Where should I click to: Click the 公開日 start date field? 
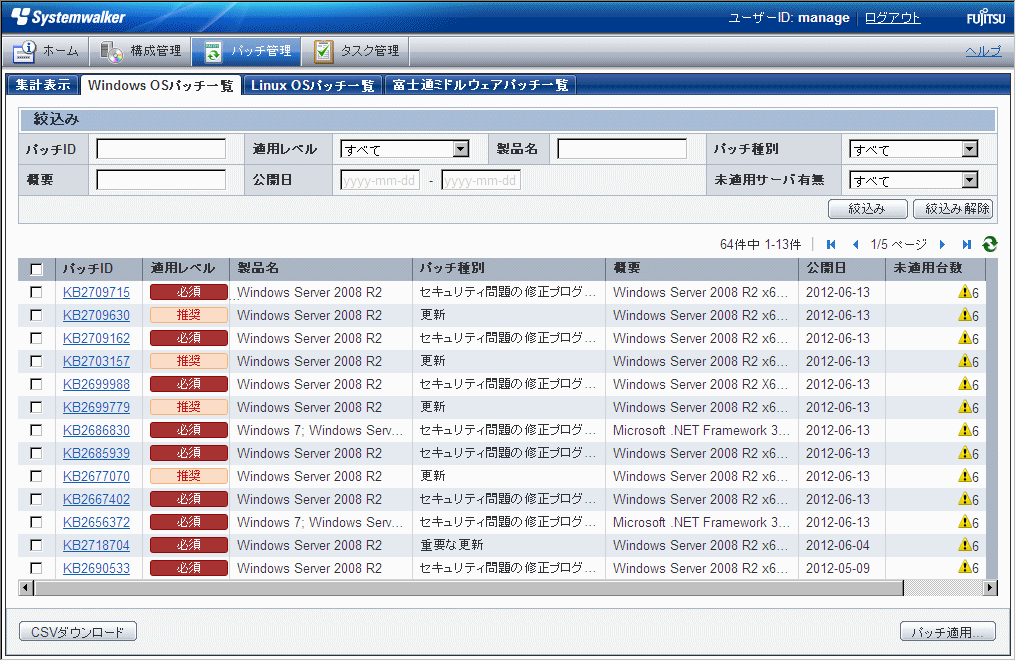tap(380, 180)
